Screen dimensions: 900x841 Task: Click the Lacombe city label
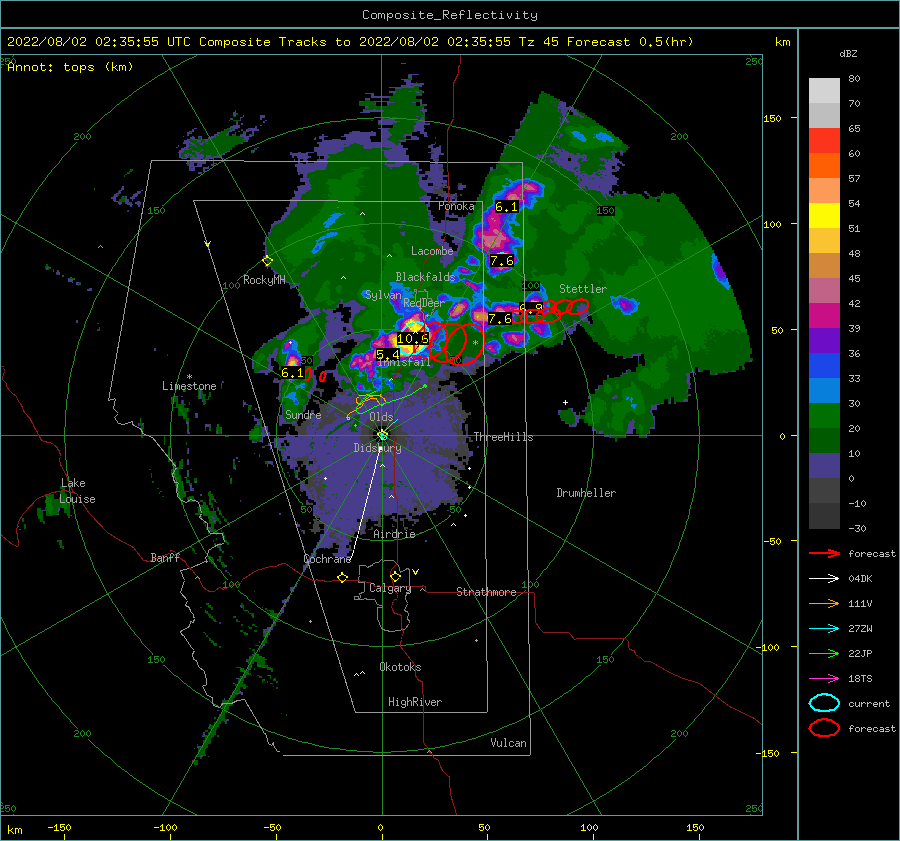coord(432,251)
